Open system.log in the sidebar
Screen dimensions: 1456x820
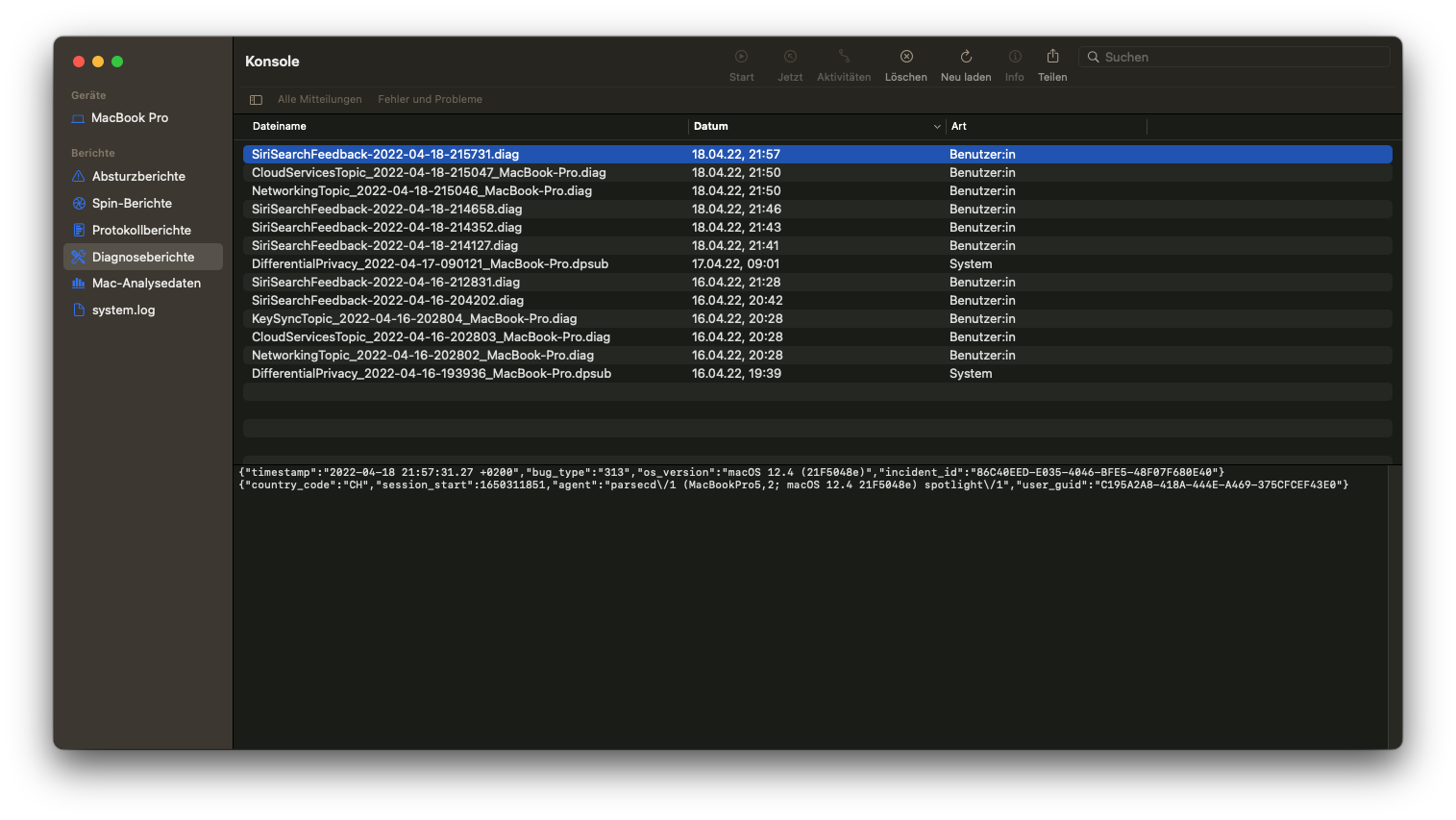click(123, 311)
